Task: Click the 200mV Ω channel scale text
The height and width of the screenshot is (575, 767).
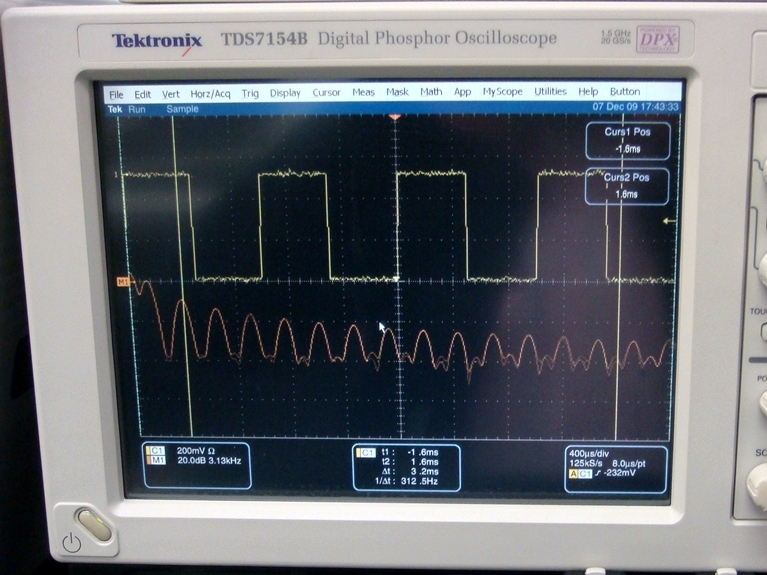Action: click(196, 451)
